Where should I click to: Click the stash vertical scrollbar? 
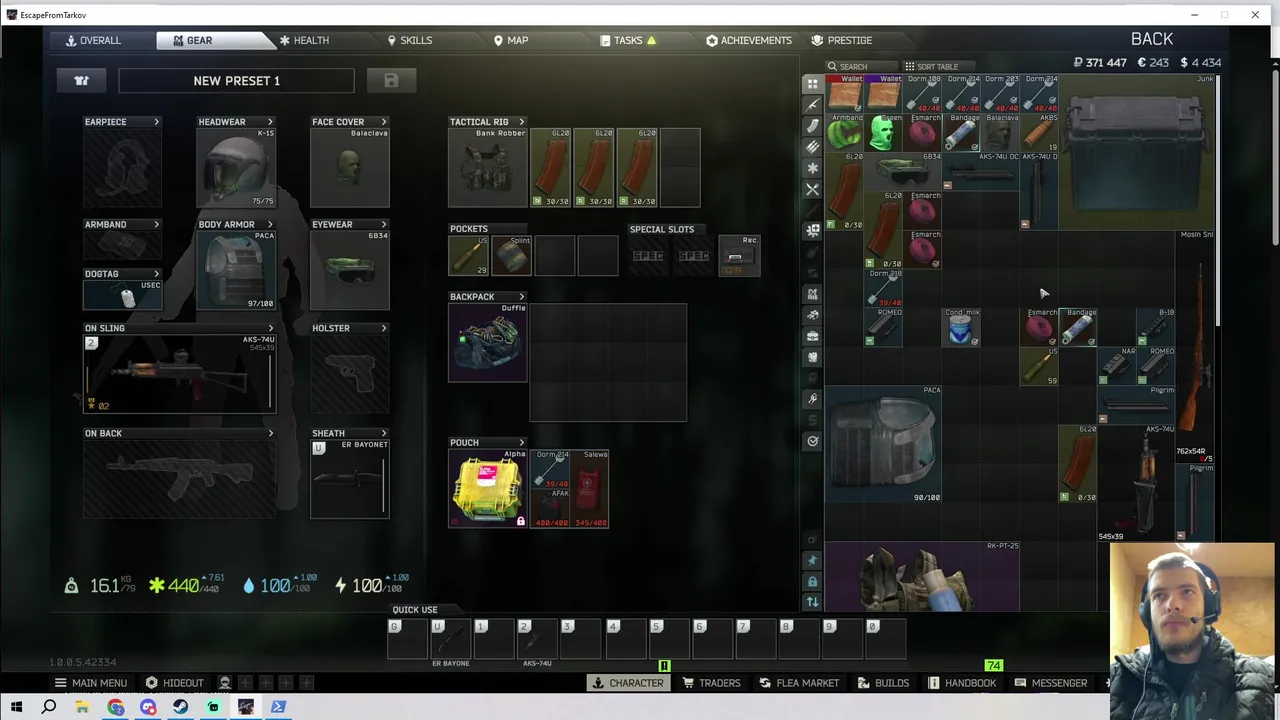[1218, 200]
